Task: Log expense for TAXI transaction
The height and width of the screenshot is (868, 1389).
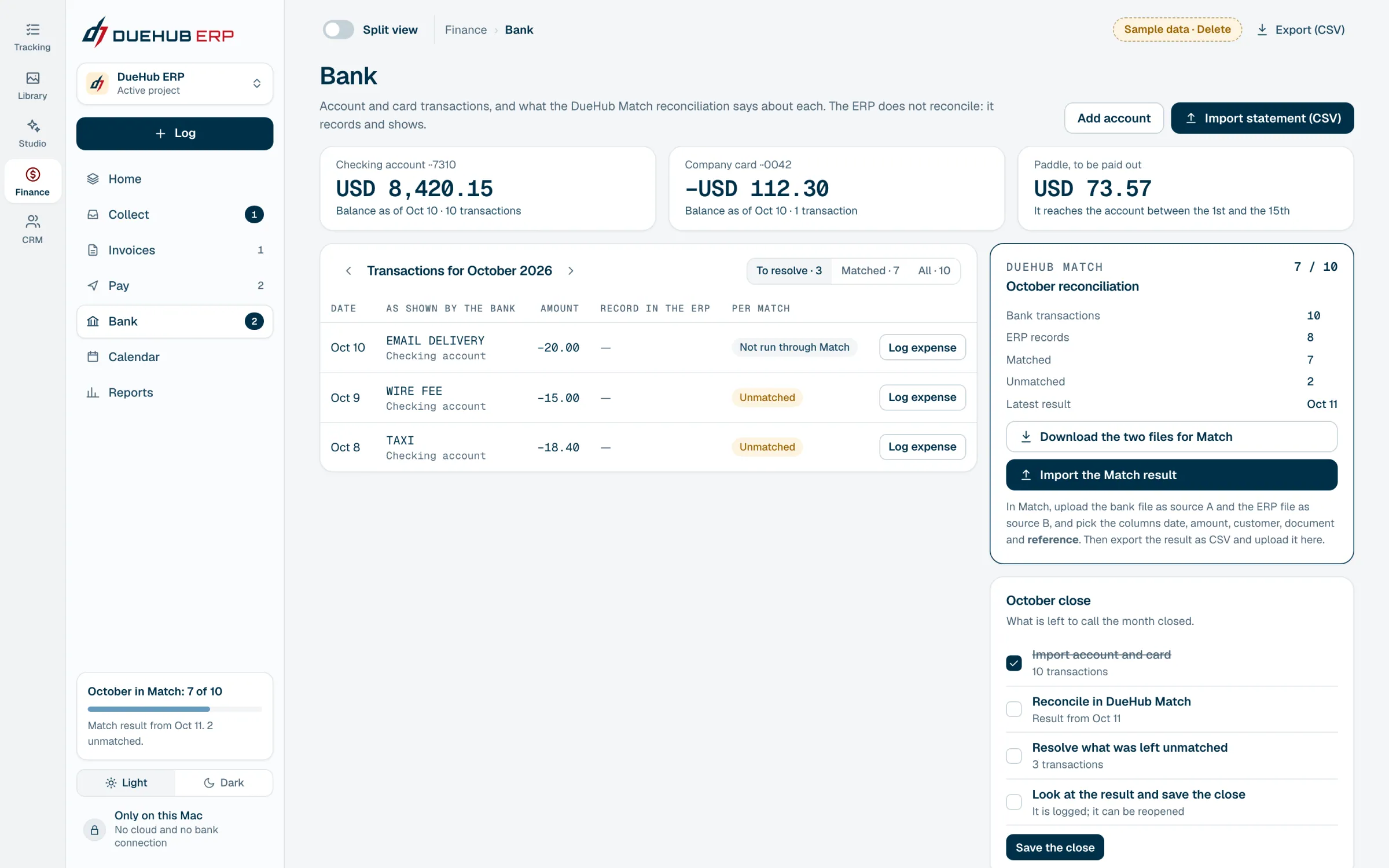Action: (922, 447)
